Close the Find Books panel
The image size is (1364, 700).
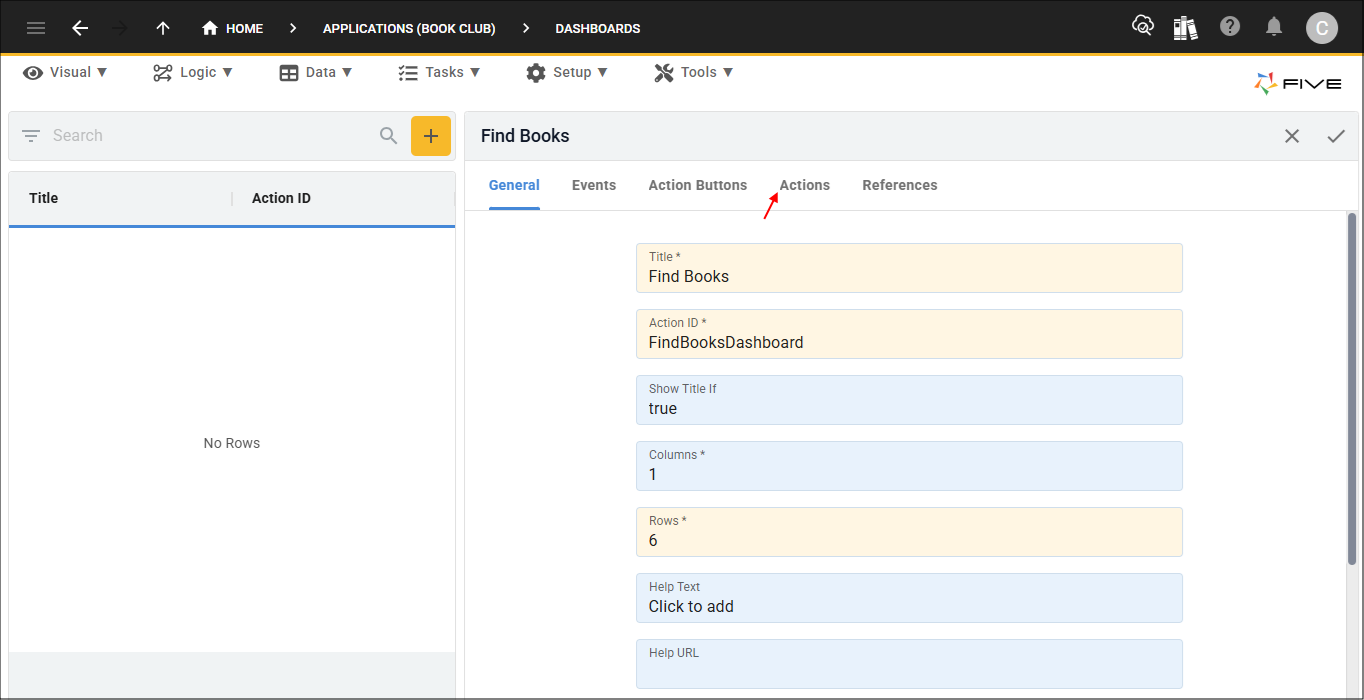point(1291,135)
